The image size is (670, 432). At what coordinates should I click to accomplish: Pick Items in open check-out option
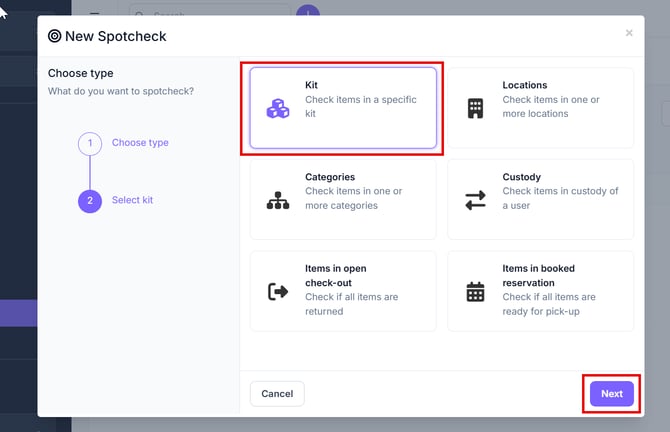tap(343, 291)
